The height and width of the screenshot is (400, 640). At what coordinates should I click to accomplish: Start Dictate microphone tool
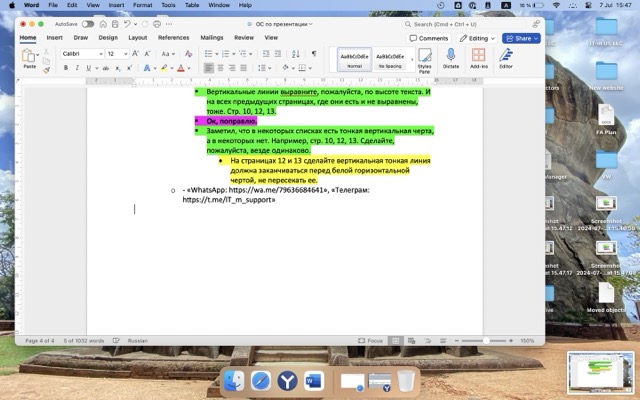[451, 58]
